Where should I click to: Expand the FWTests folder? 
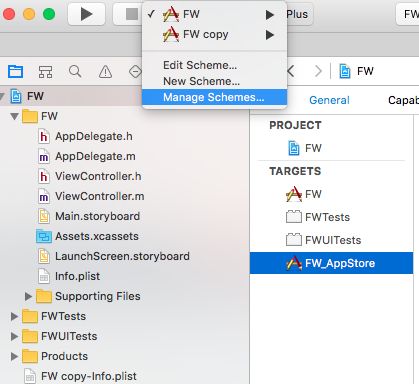coord(14,316)
